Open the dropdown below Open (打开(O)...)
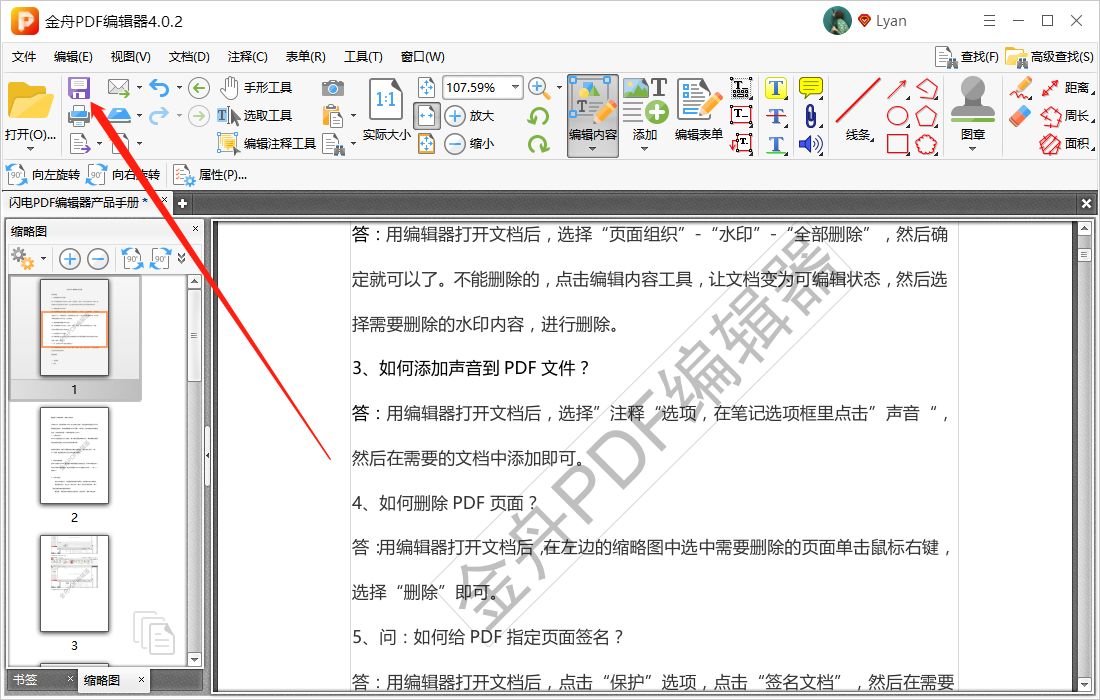The image size is (1100, 700). [30, 149]
